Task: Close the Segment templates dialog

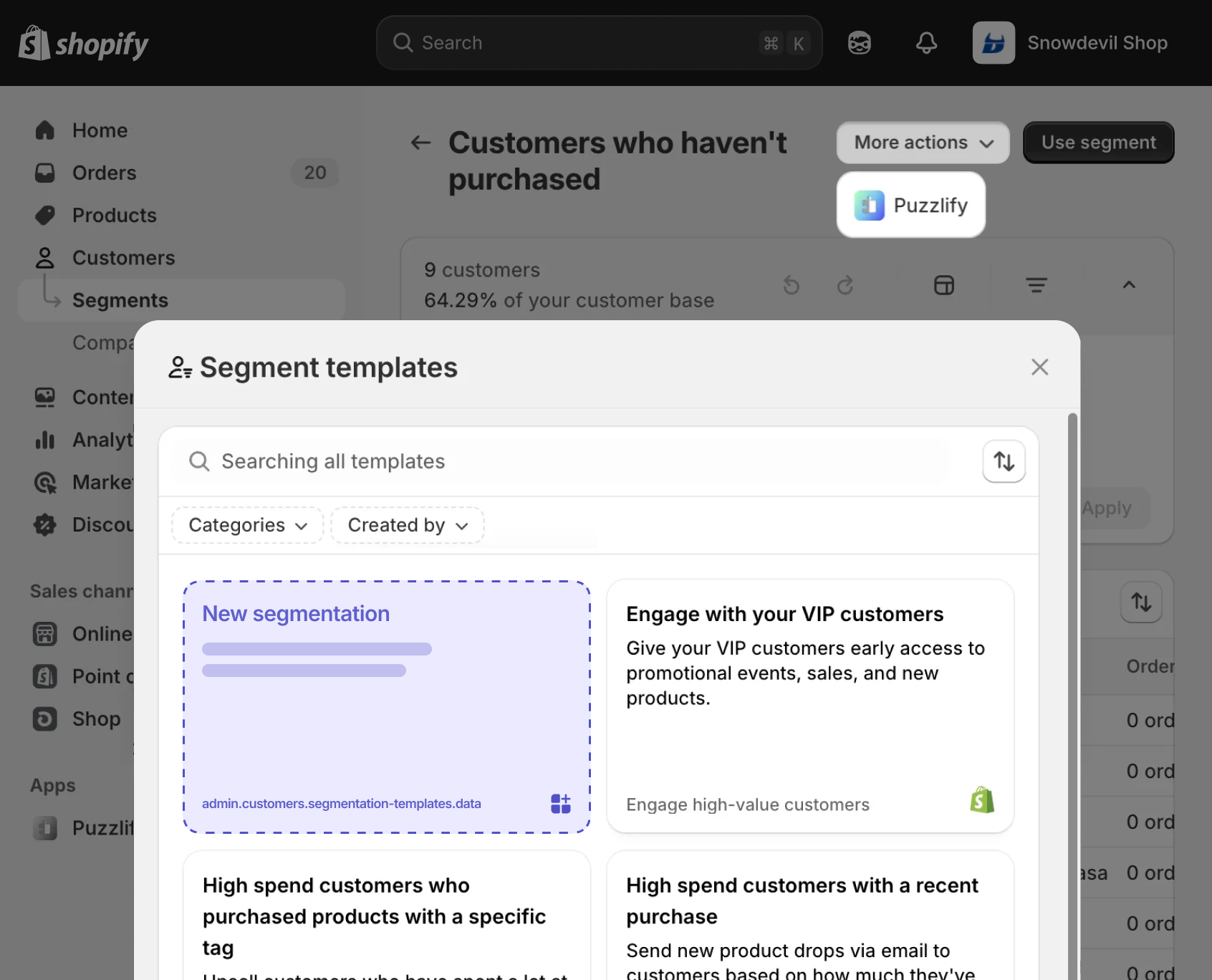Action: point(1039,367)
